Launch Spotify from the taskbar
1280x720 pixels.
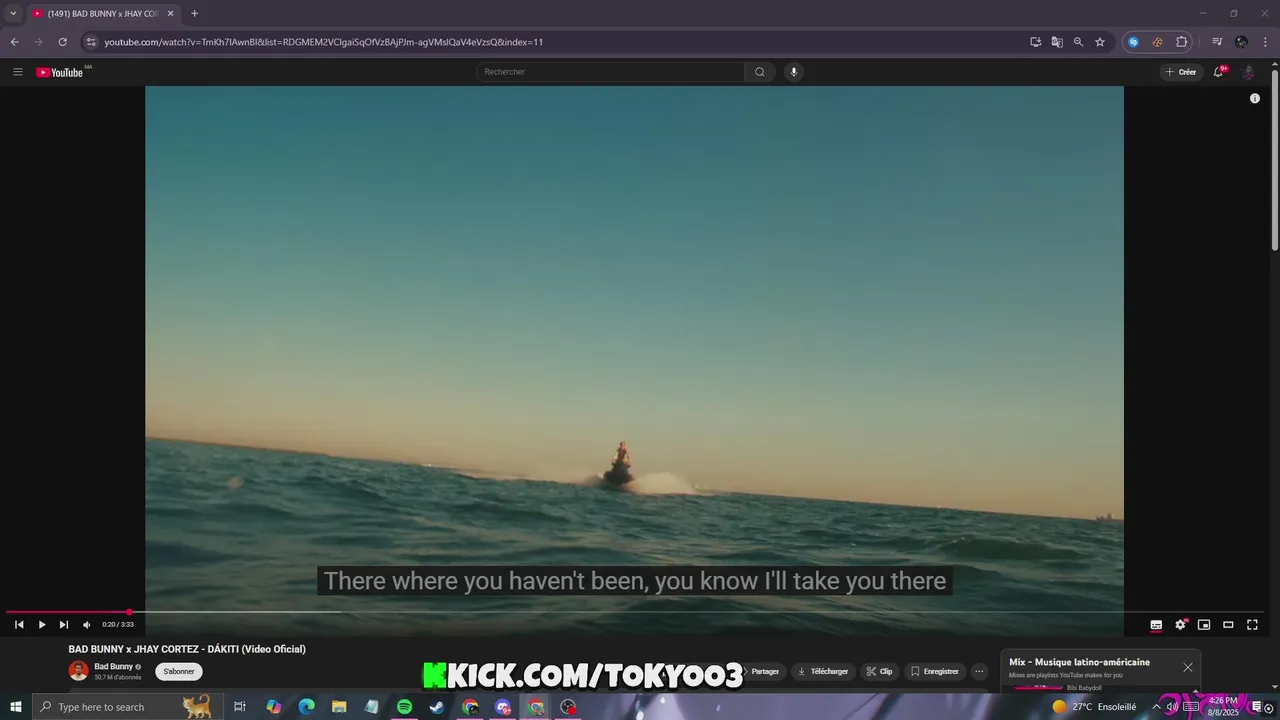(404, 707)
